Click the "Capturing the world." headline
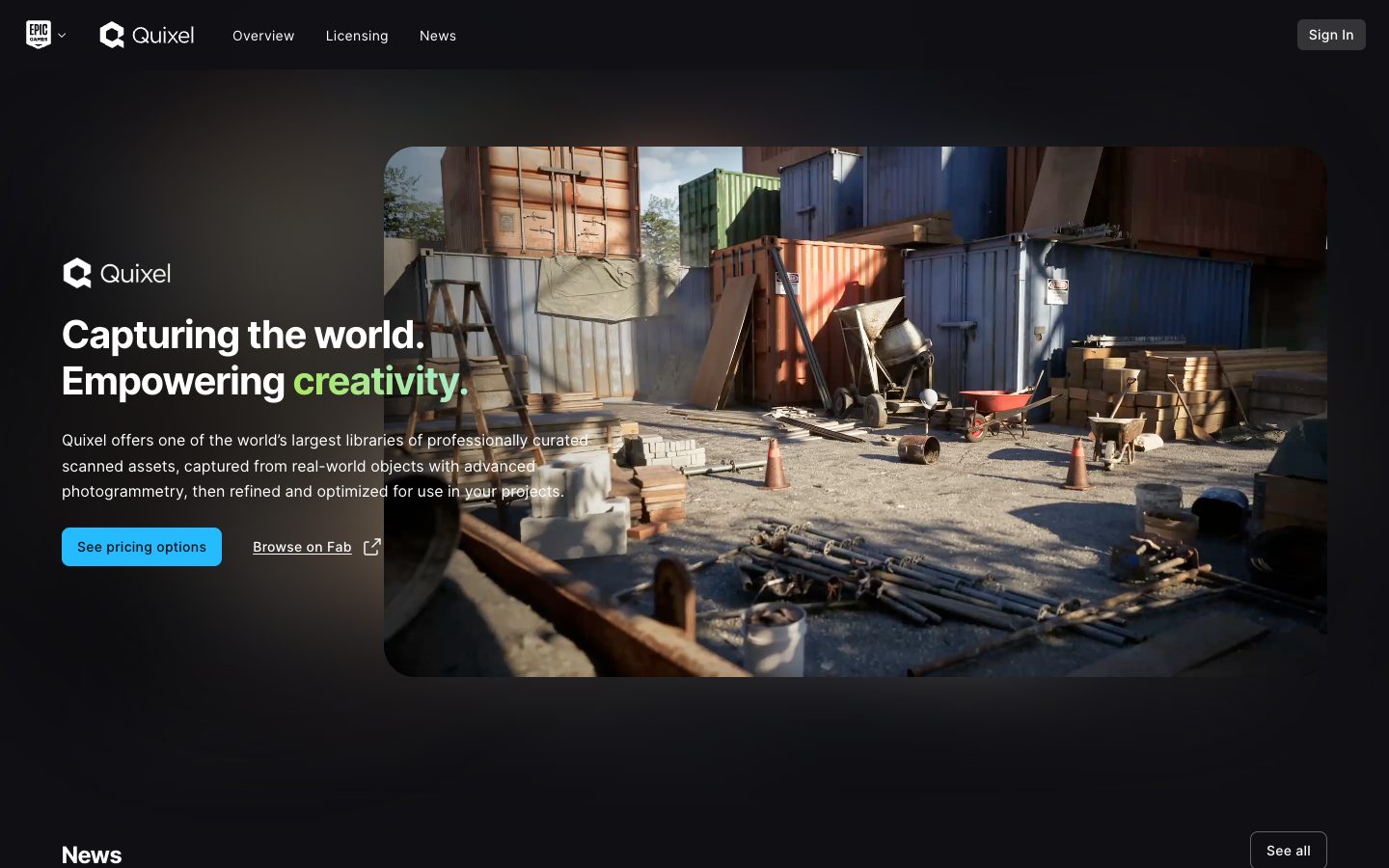Image resolution: width=1389 pixels, height=868 pixels. pos(243,335)
